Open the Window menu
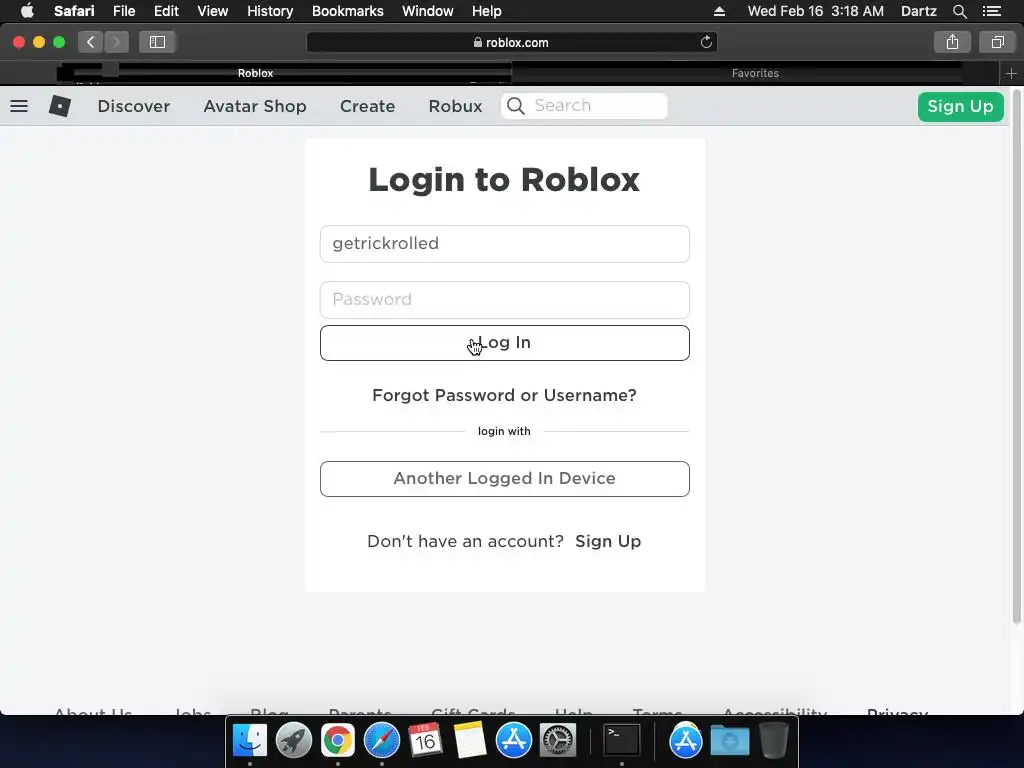Image resolution: width=1024 pixels, height=768 pixels. click(x=428, y=11)
